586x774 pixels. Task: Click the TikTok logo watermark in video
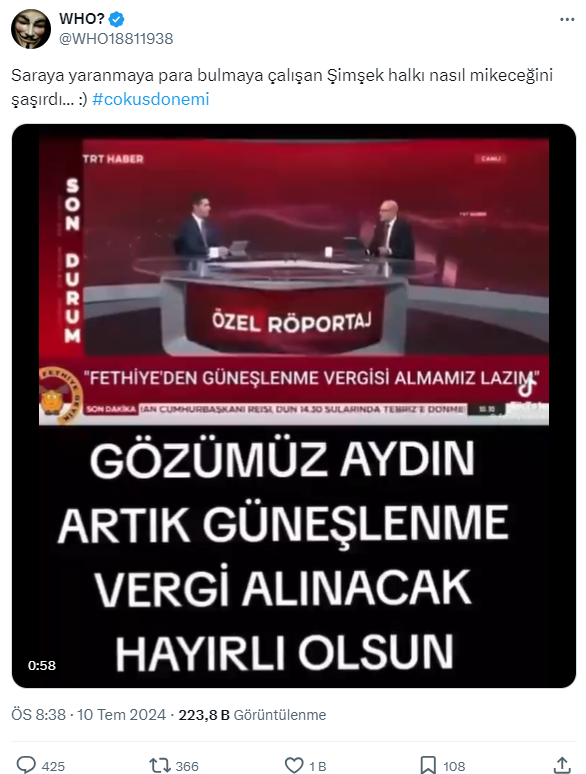pyautogui.click(x=527, y=387)
